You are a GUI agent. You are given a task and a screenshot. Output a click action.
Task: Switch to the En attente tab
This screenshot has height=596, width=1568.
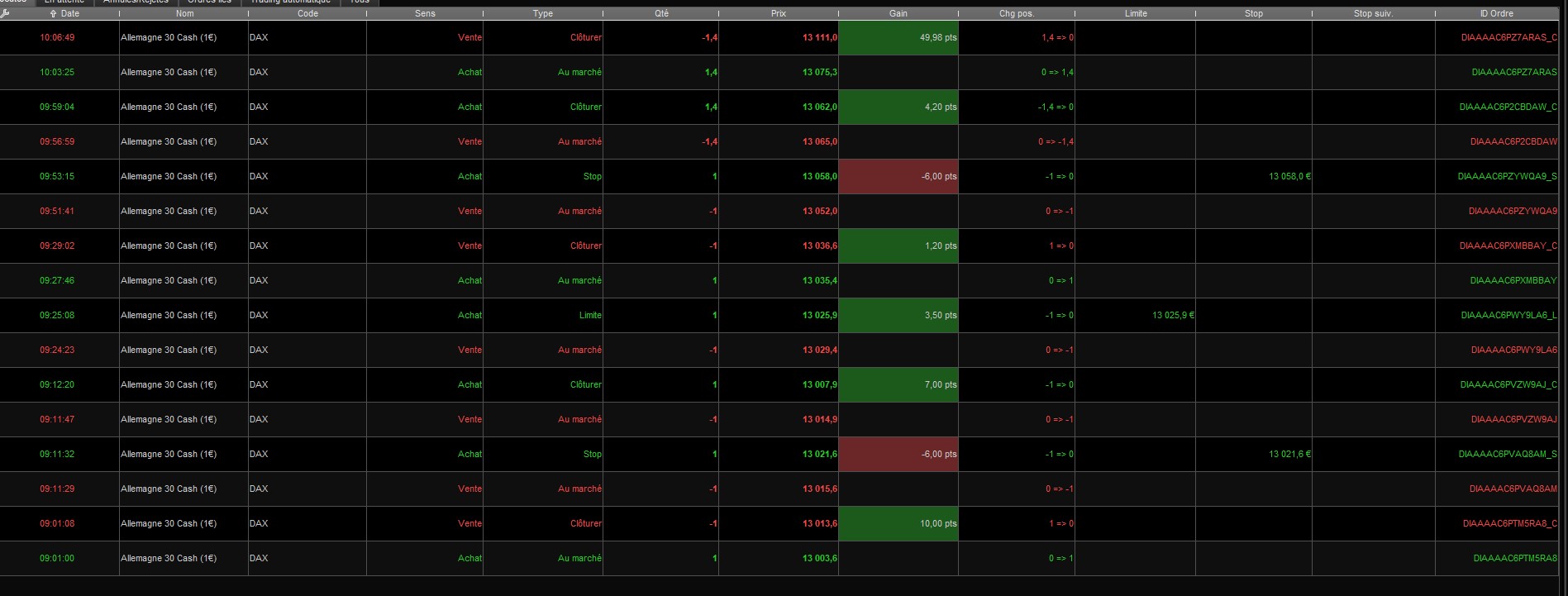point(64,2)
